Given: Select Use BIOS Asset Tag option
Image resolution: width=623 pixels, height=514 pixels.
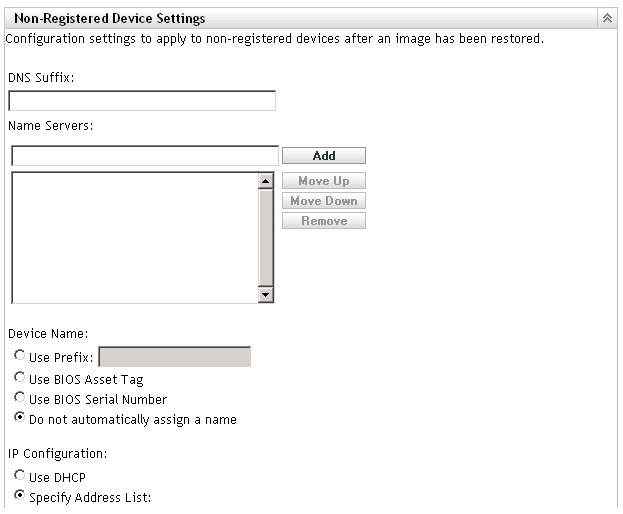Looking at the screenshot, I should point(19,377).
